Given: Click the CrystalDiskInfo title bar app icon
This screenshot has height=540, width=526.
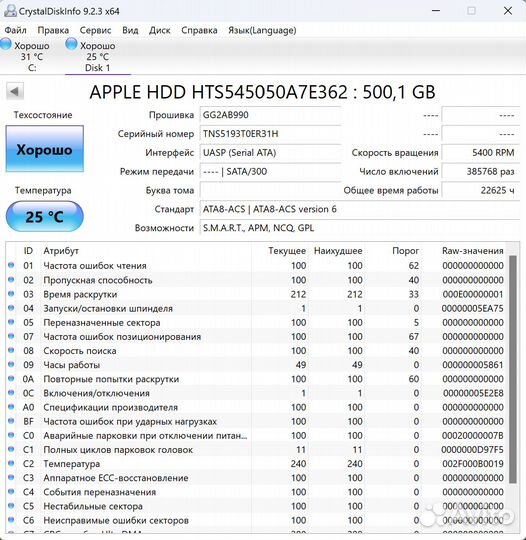Looking at the screenshot, I should [x=10, y=11].
